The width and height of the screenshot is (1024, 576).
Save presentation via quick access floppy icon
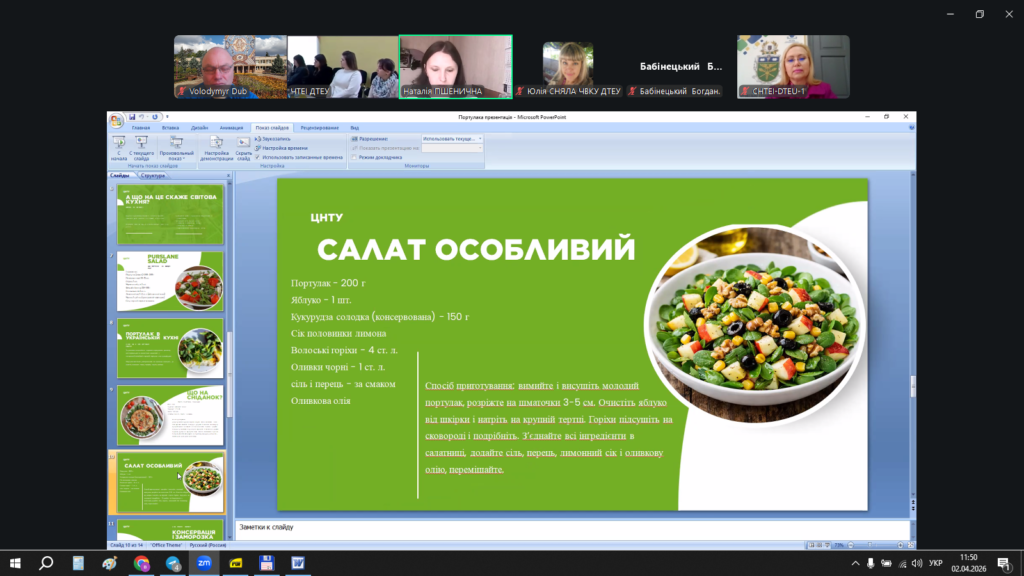click(130, 117)
